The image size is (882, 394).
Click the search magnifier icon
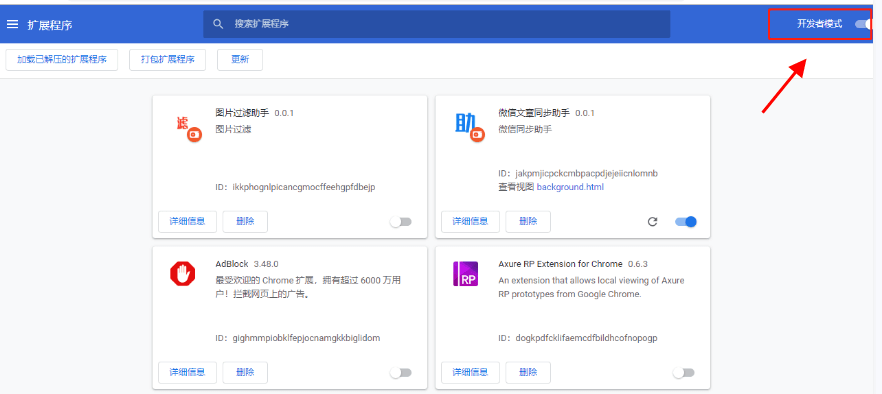click(218, 24)
